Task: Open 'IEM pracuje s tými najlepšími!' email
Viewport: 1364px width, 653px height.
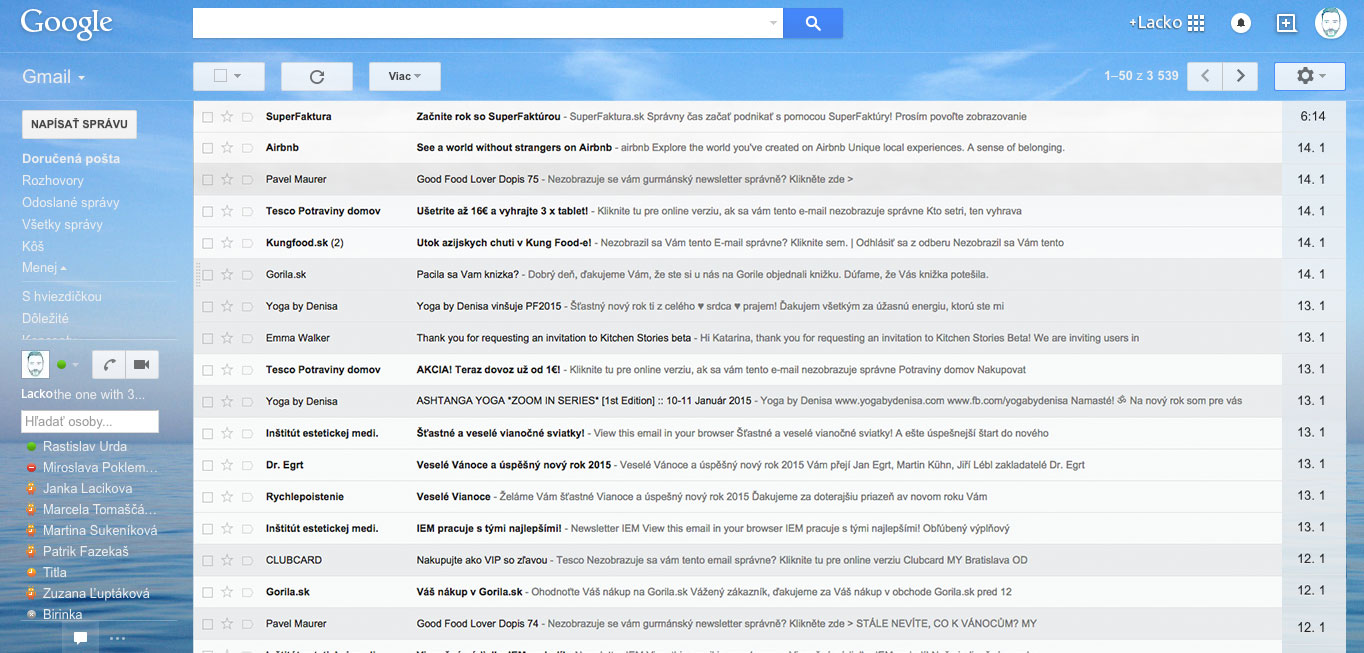Action: click(738, 528)
